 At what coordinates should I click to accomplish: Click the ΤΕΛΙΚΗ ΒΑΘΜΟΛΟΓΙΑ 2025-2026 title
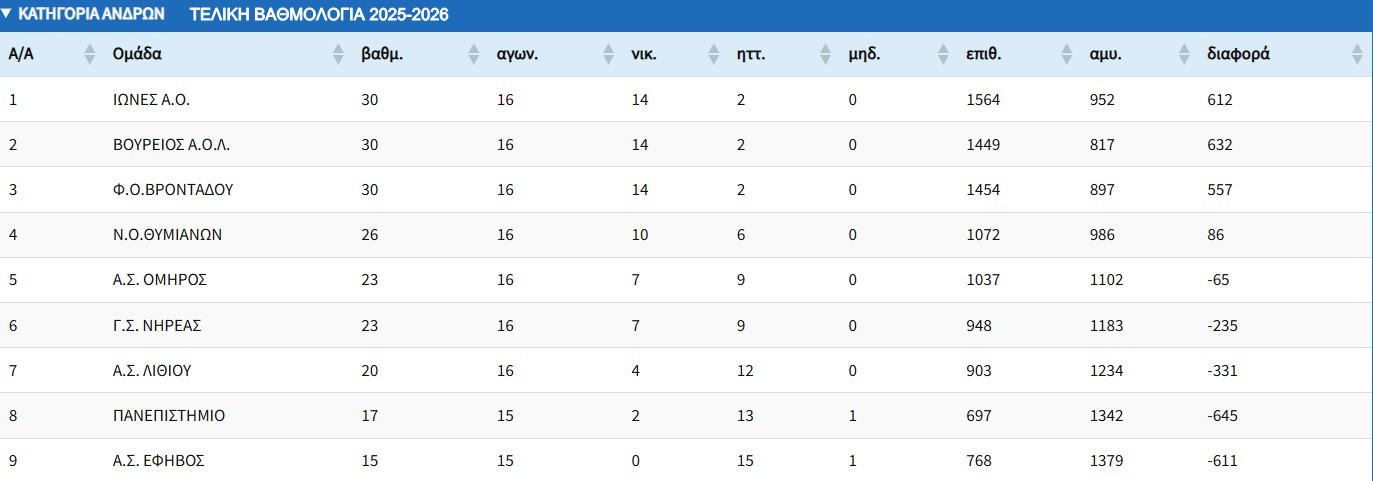[318, 15]
